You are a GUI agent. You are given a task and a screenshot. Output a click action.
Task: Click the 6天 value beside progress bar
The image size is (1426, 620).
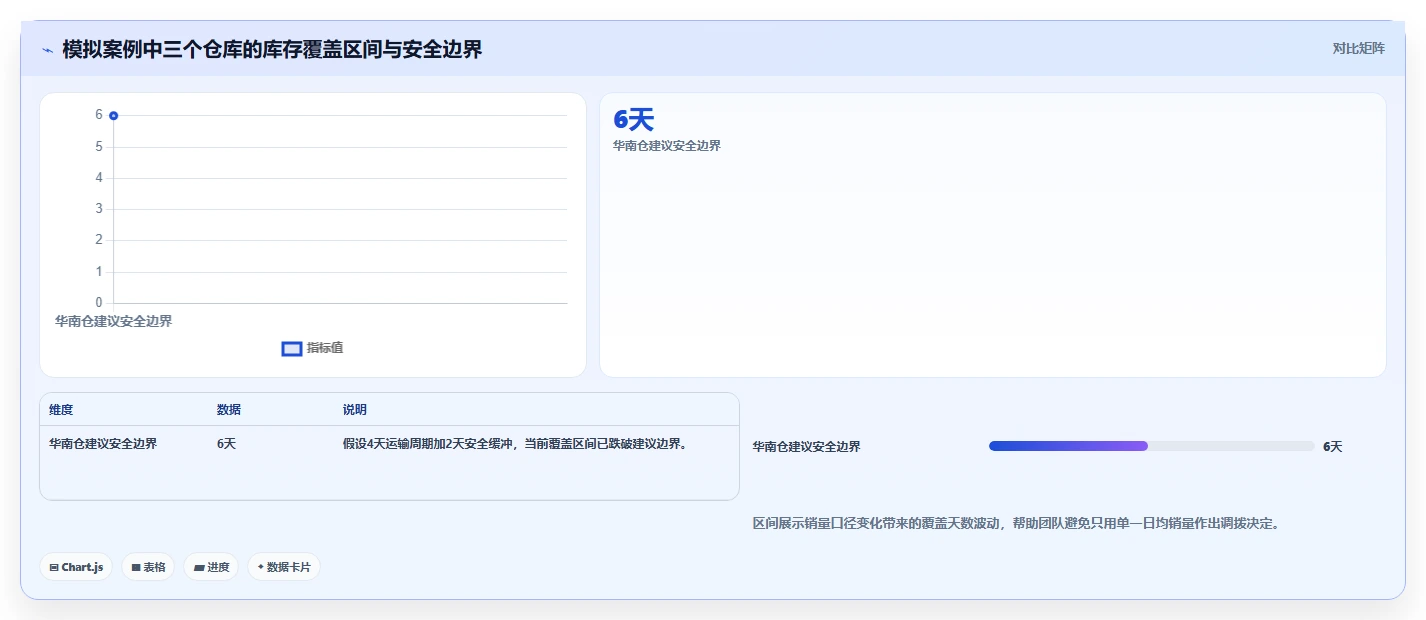click(x=1333, y=447)
